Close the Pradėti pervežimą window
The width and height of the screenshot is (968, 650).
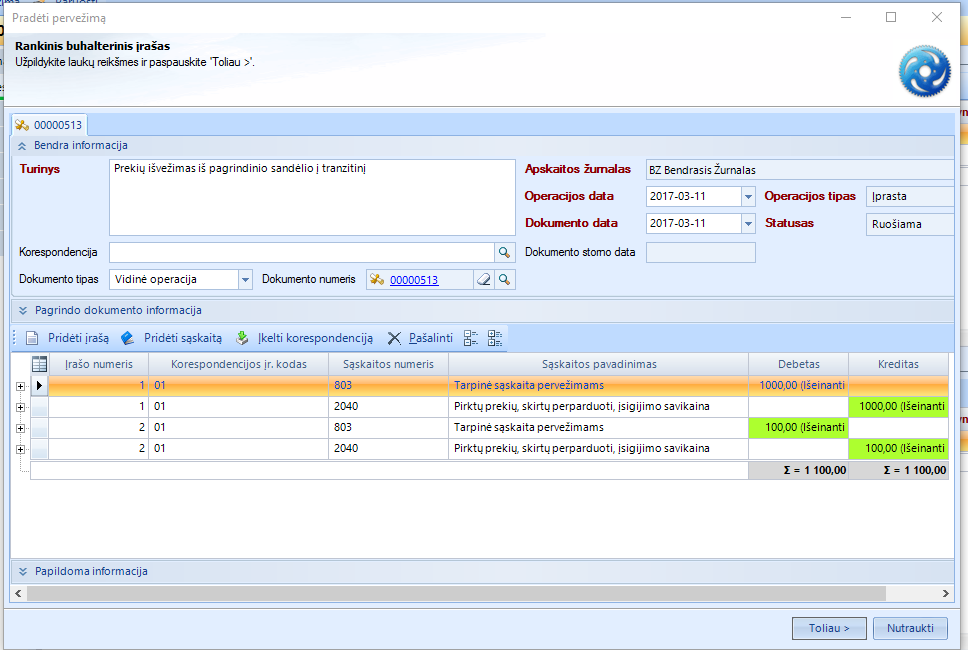[937, 17]
